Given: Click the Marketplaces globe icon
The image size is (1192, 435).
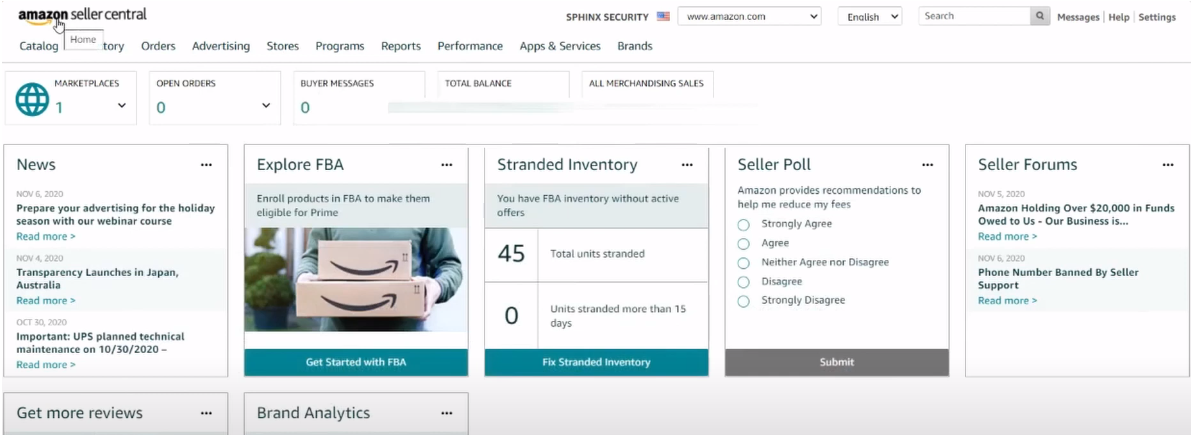Looking at the screenshot, I should tap(32, 99).
